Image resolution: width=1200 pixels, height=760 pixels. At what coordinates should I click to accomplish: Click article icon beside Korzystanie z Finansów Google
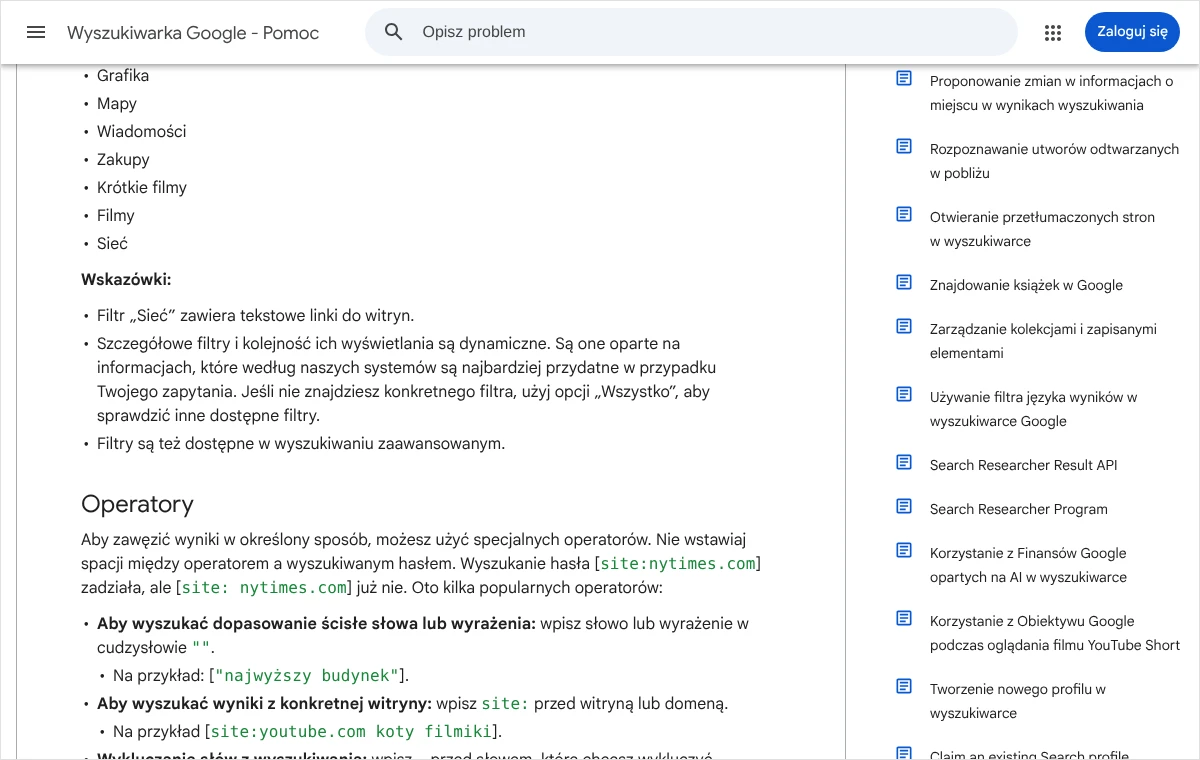(x=904, y=550)
